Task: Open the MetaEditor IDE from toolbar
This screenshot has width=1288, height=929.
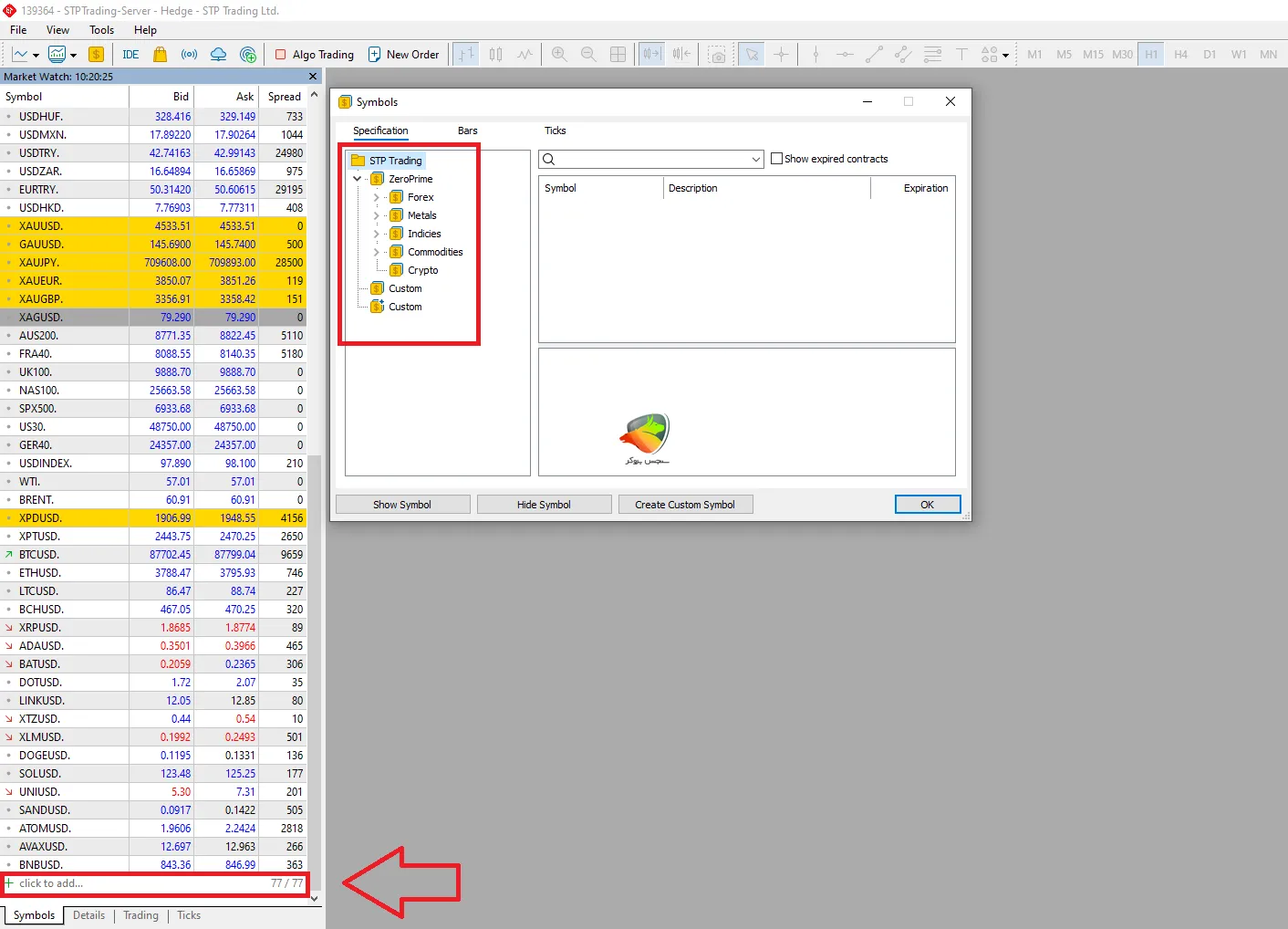Action: (130, 55)
